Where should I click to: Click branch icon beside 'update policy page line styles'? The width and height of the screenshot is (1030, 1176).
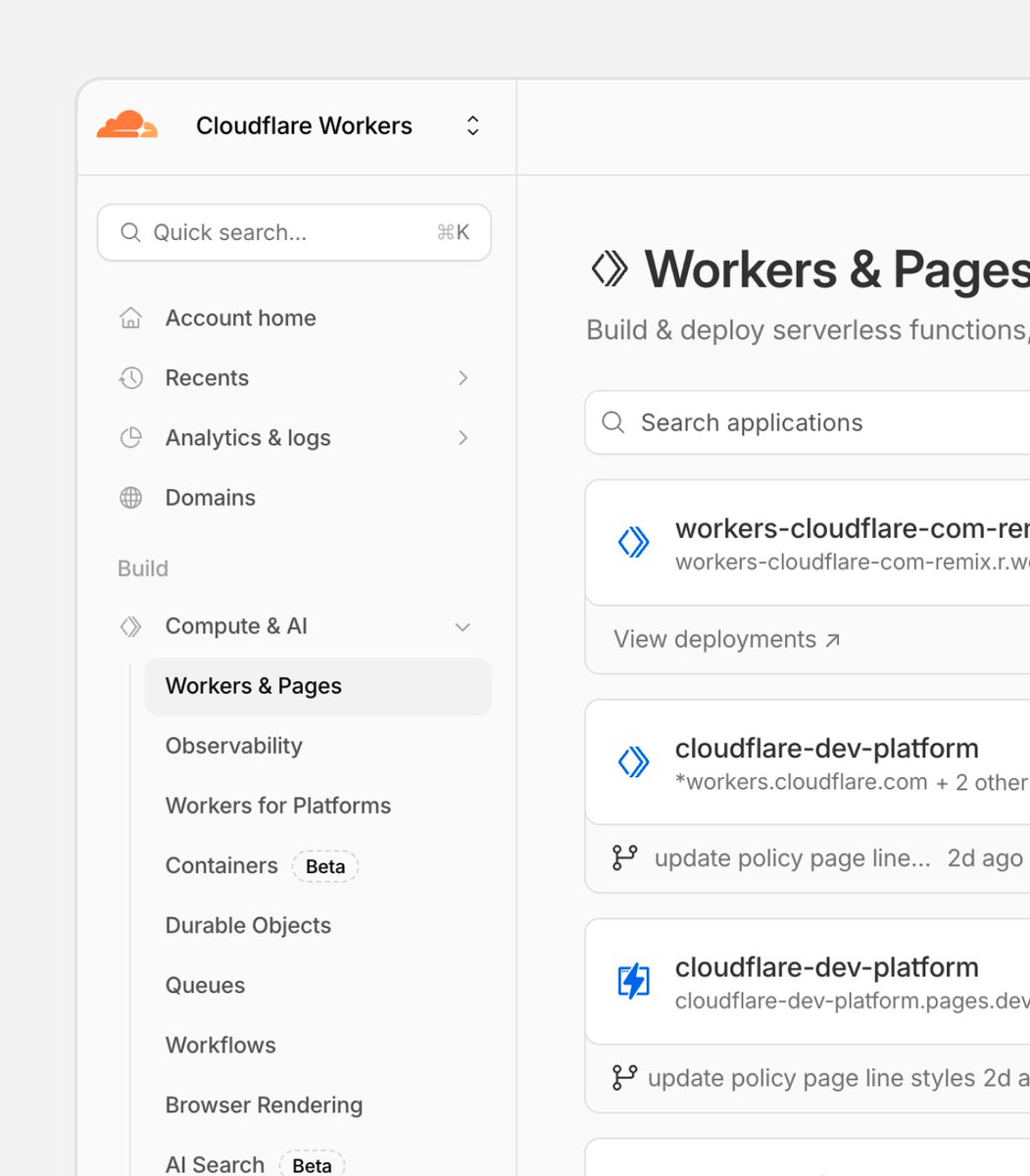click(x=624, y=1078)
